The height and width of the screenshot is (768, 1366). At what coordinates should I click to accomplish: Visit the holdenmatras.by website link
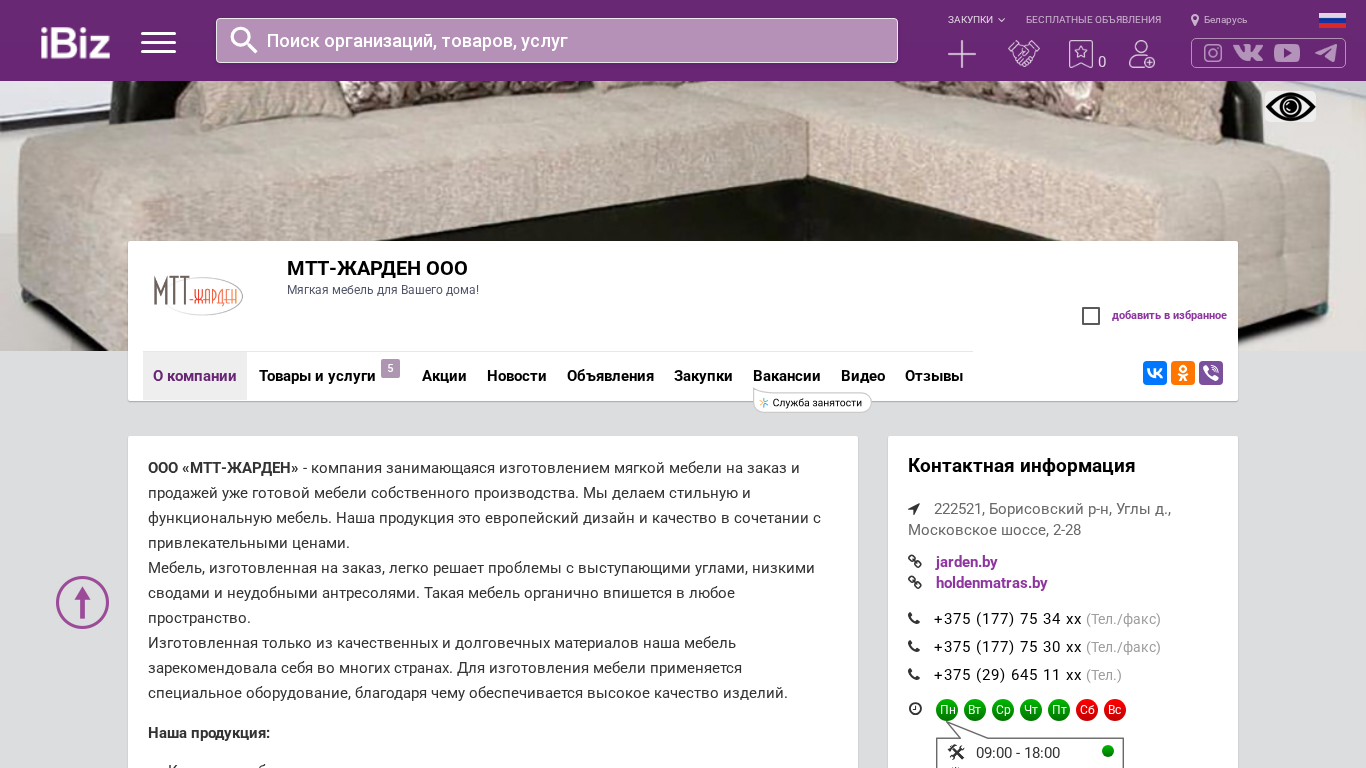pyautogui.click(x=991, y=583)
